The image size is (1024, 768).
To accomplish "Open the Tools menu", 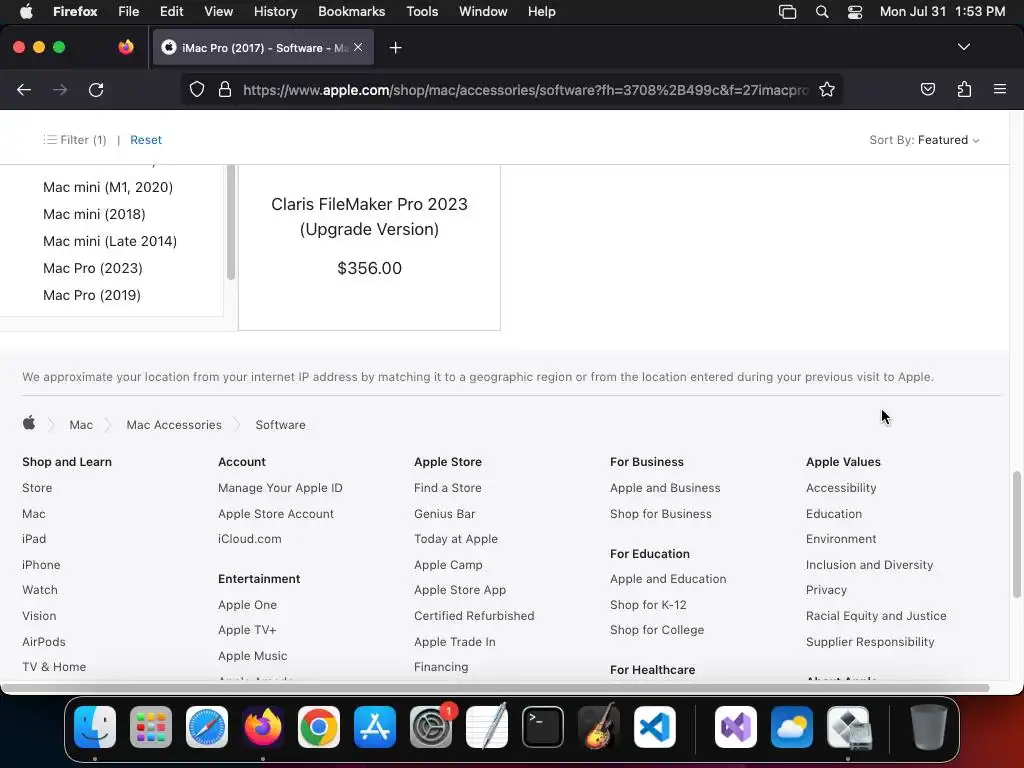I will point(422,12).
